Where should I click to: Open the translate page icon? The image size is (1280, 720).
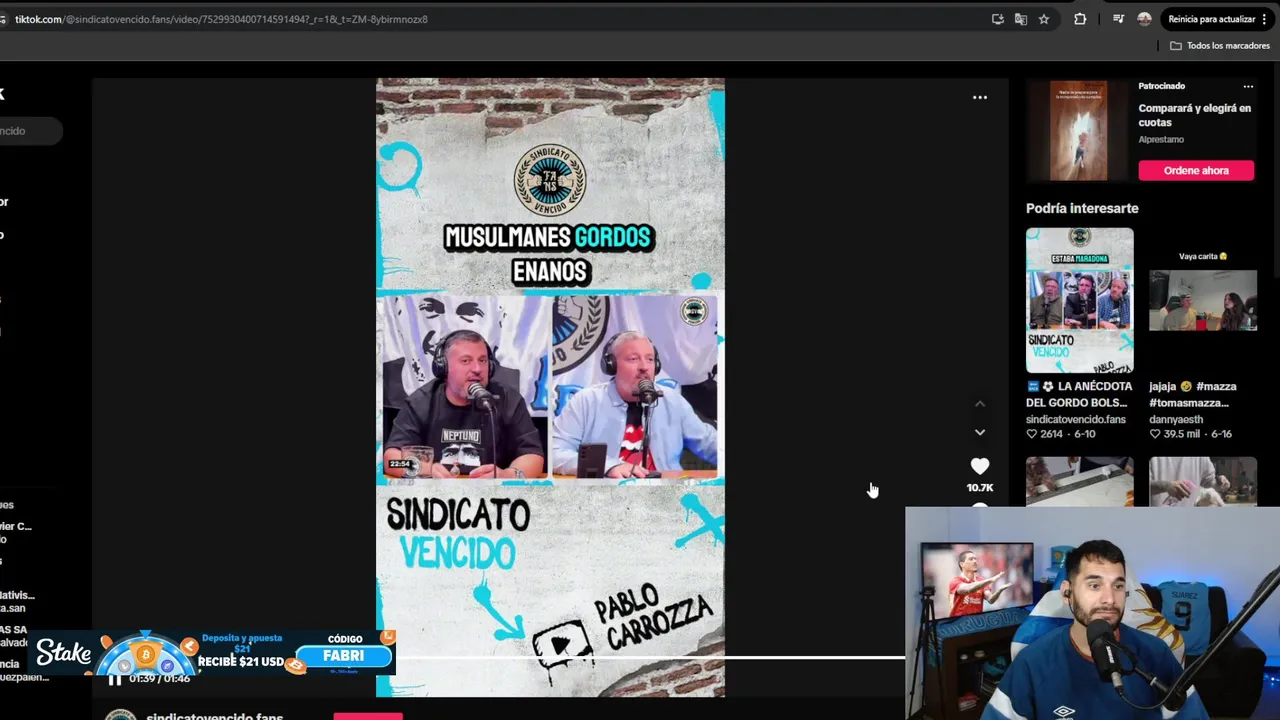1021,19
